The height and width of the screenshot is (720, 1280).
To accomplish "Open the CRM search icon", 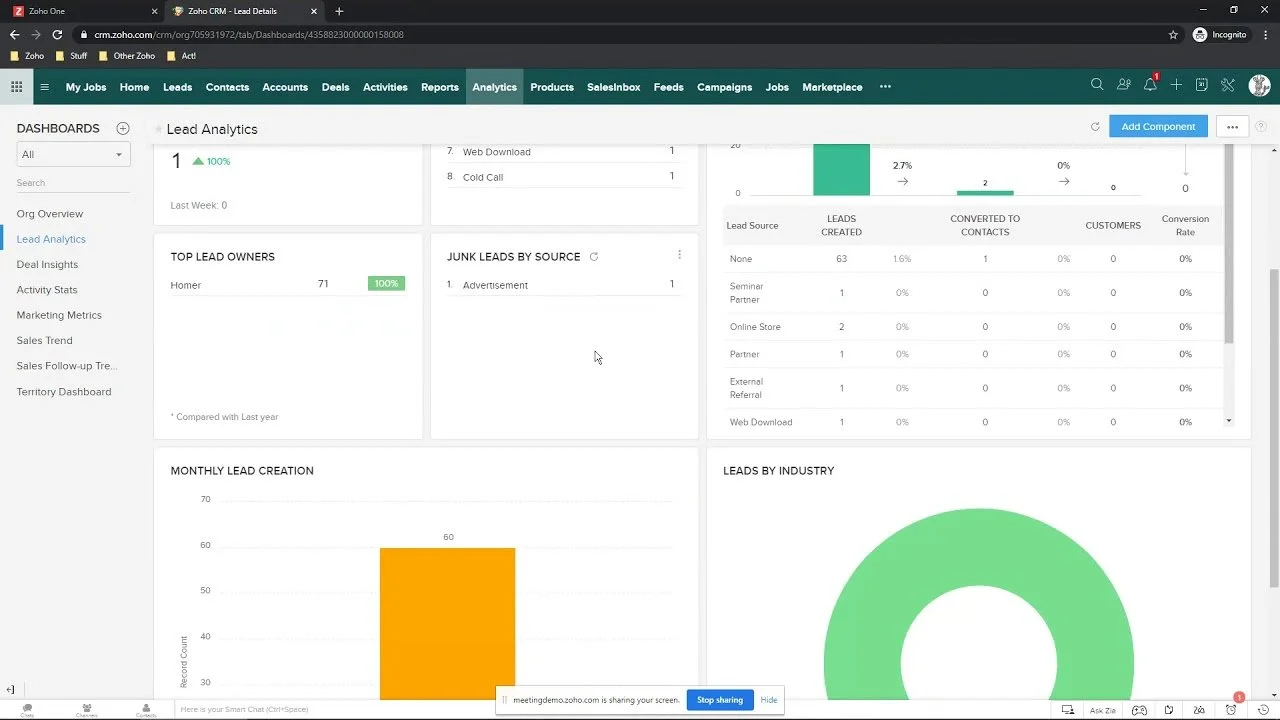I will pyautogui.click(x=1097, y=86).
